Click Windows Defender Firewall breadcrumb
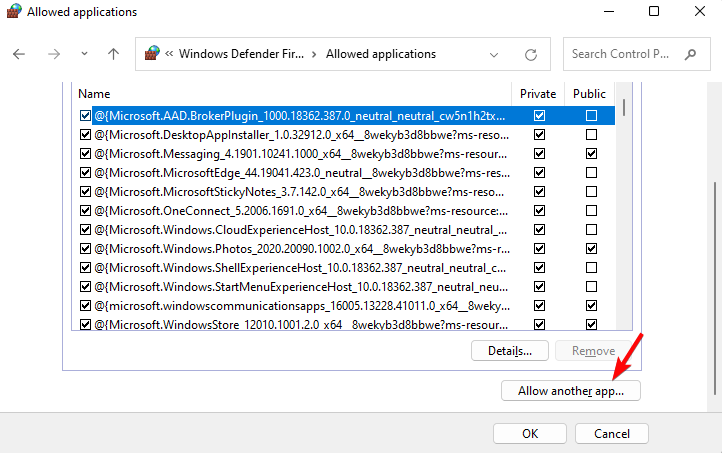Image resolution: width=722 pixels, height=453 pixels. pos(241,54)
